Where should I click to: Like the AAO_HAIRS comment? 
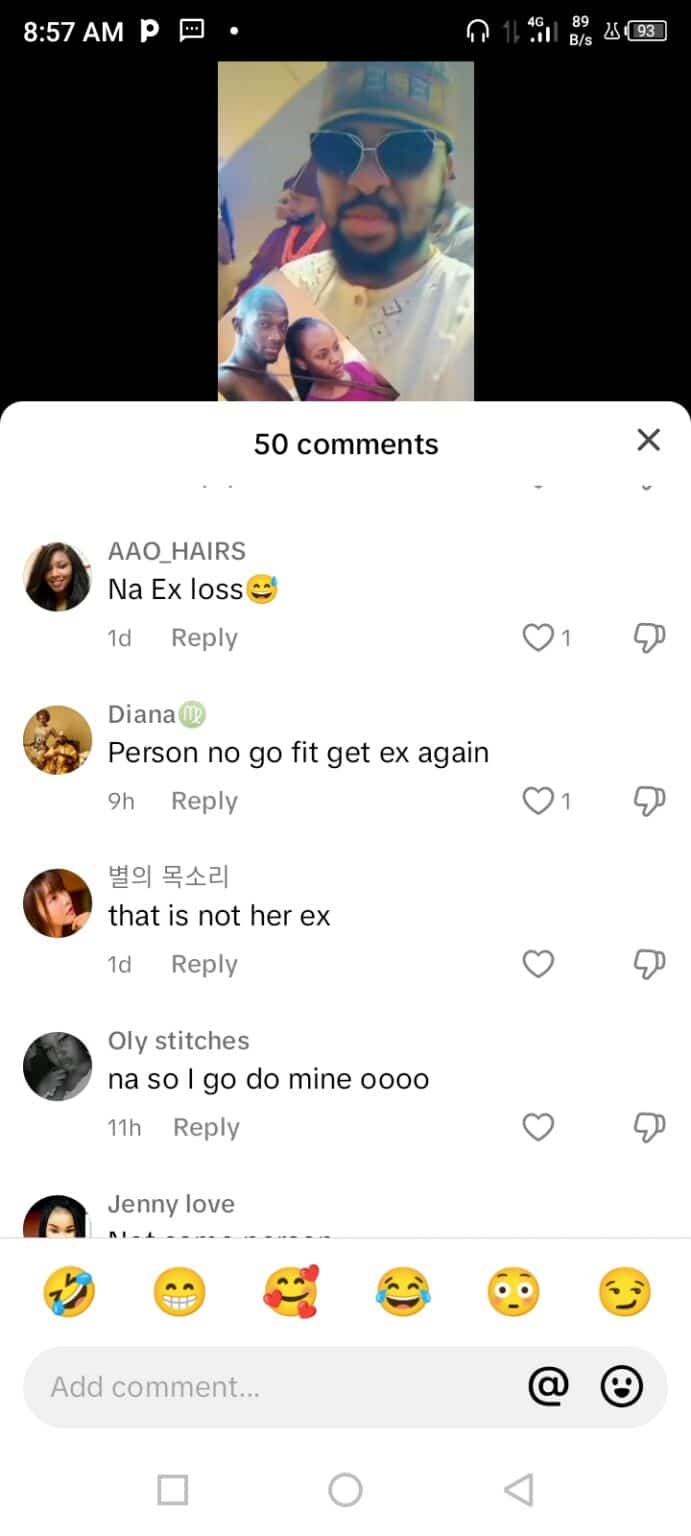(538, 638)
